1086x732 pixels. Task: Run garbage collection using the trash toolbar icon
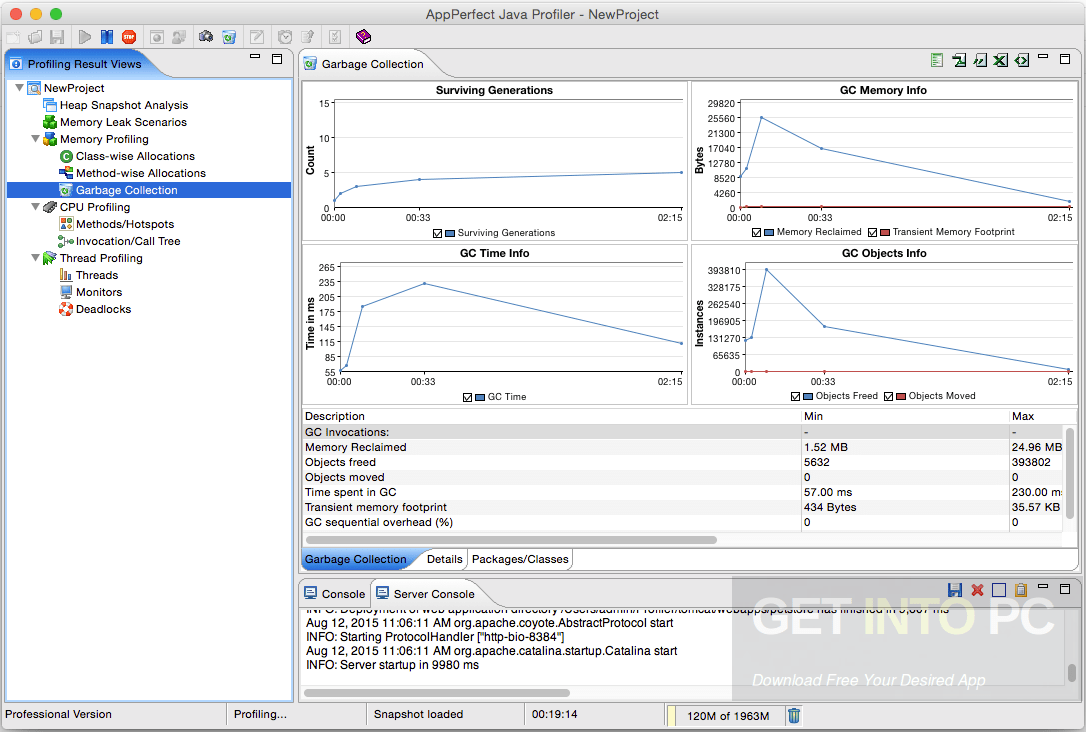tap(229, 37)
